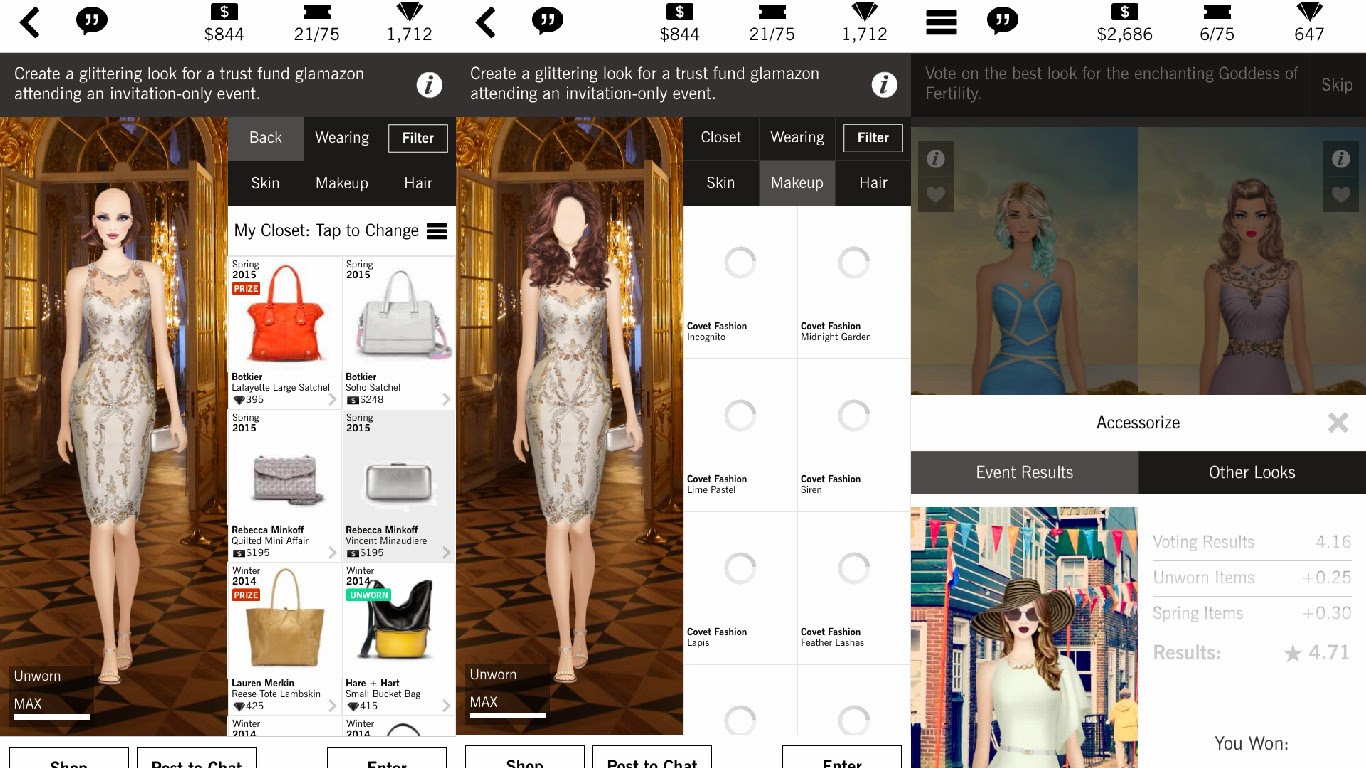The height and width of the screenshot is (768, 1366).
Task: Tap the Voting Results score 4.16
Action: 1333,543
